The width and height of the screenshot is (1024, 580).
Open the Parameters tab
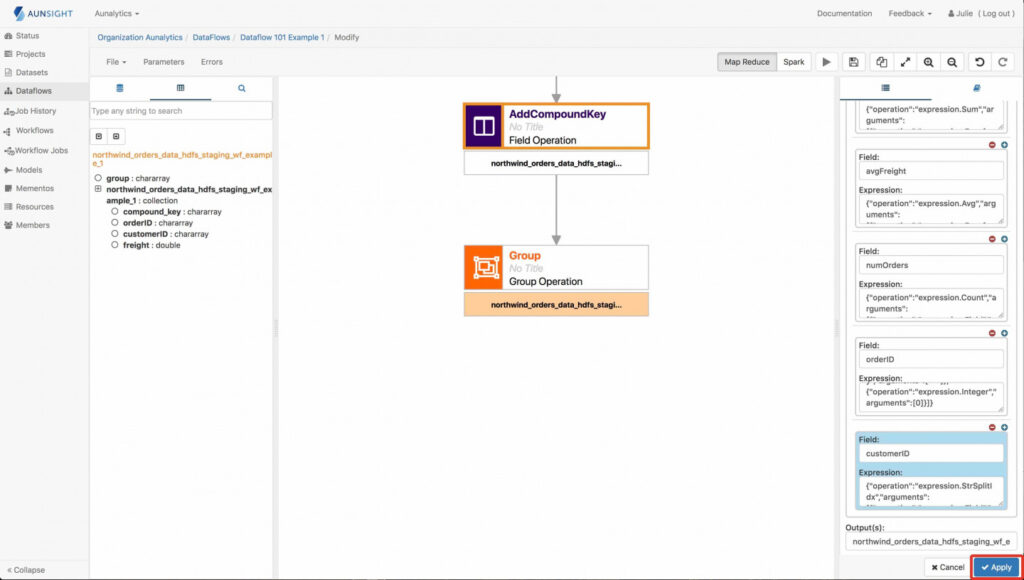[x=163, y=61]
